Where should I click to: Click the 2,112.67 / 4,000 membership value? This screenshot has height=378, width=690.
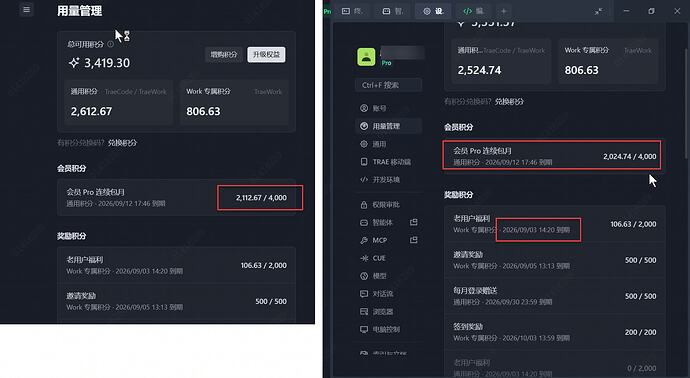coord(261,198)
